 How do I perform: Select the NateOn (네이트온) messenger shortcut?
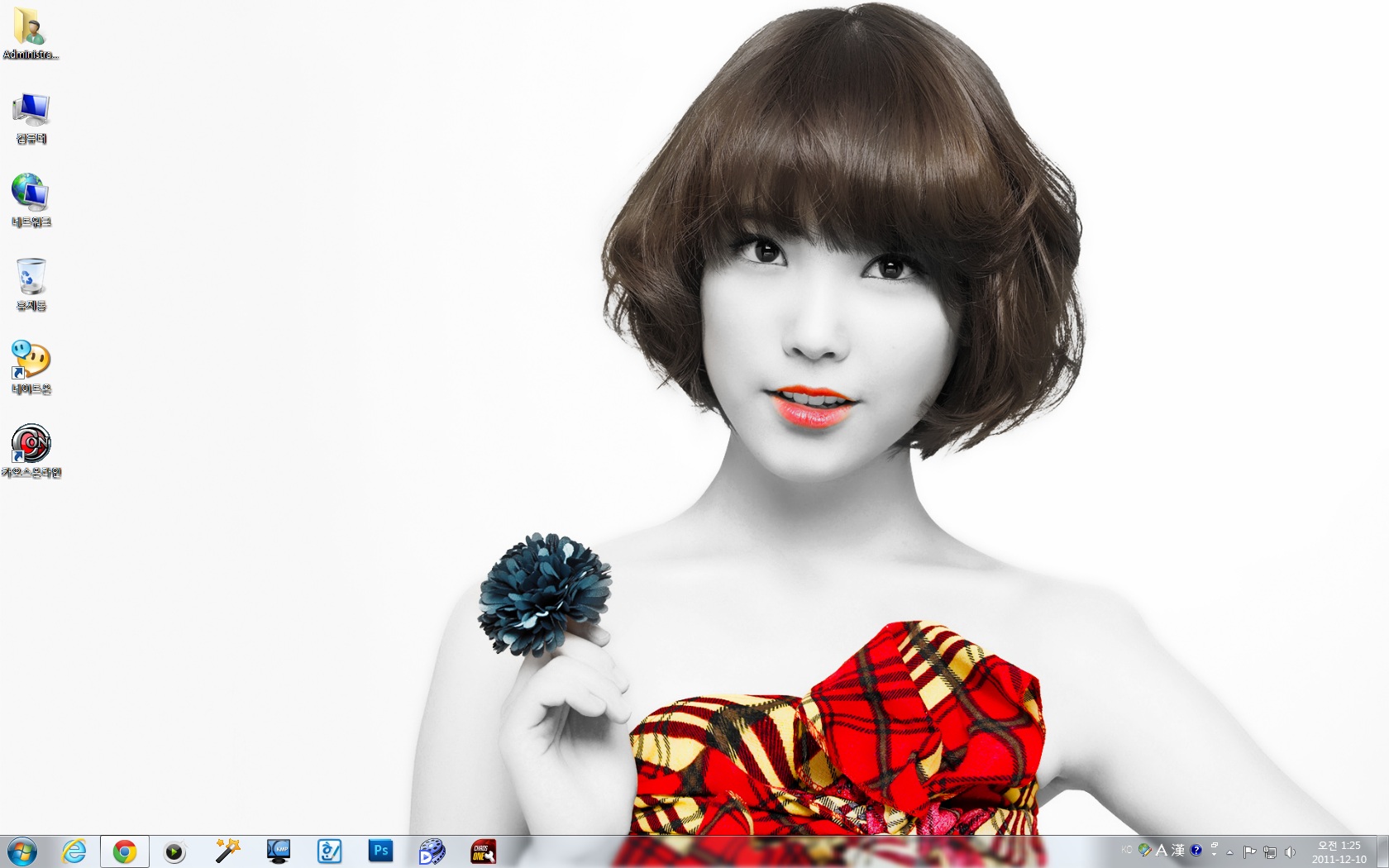[31, 368]
